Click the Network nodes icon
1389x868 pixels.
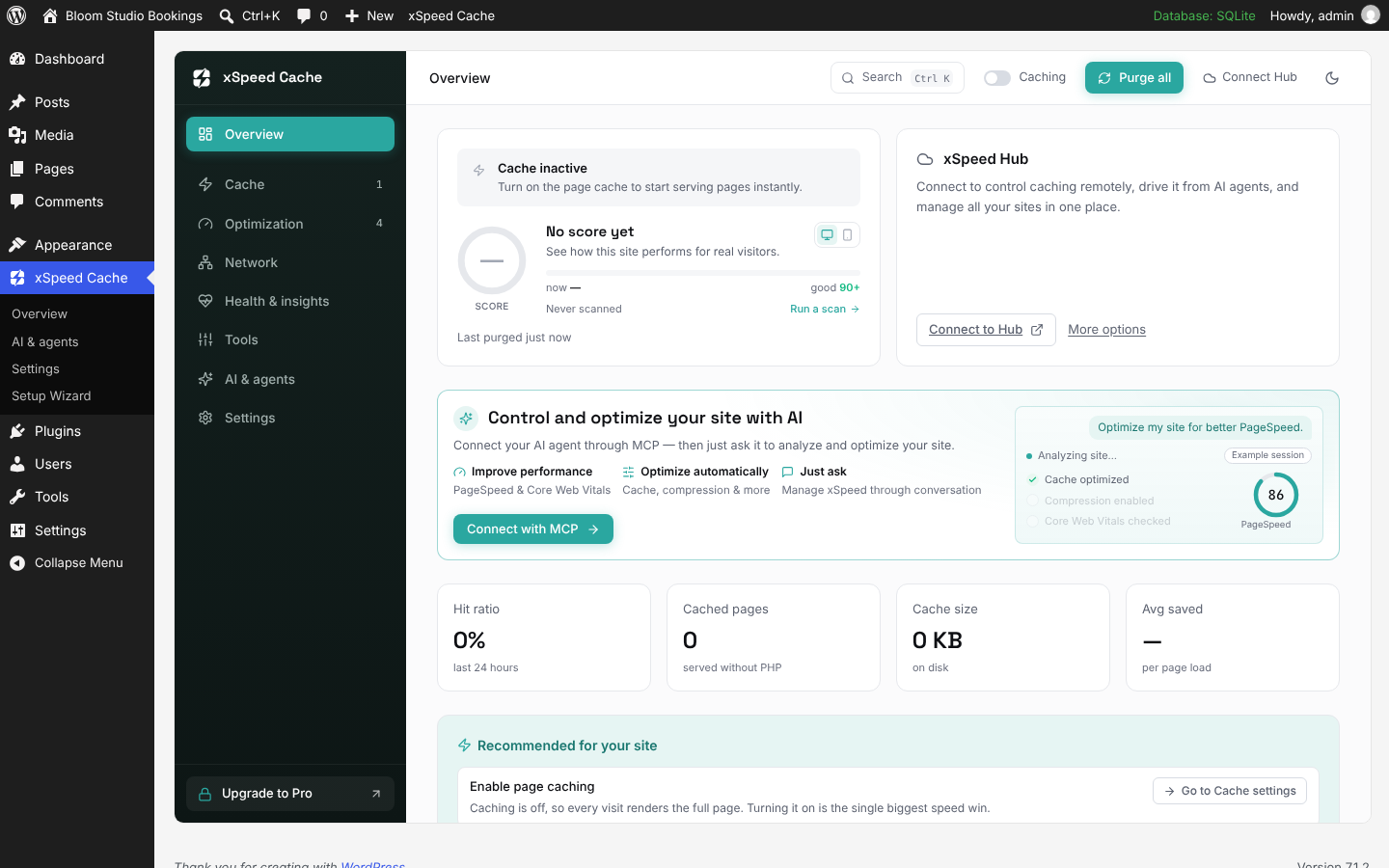pos(205,262)
